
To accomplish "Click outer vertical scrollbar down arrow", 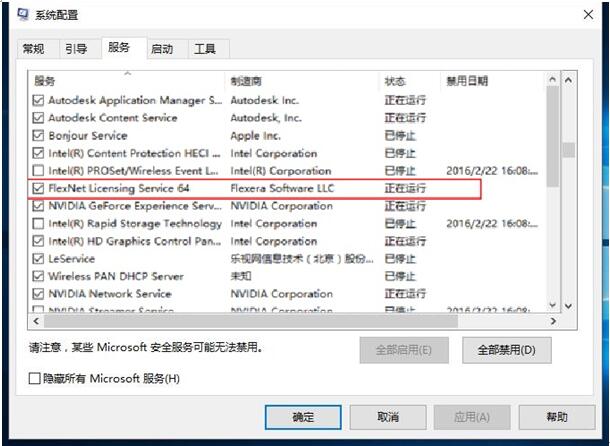I will point(568,306).
